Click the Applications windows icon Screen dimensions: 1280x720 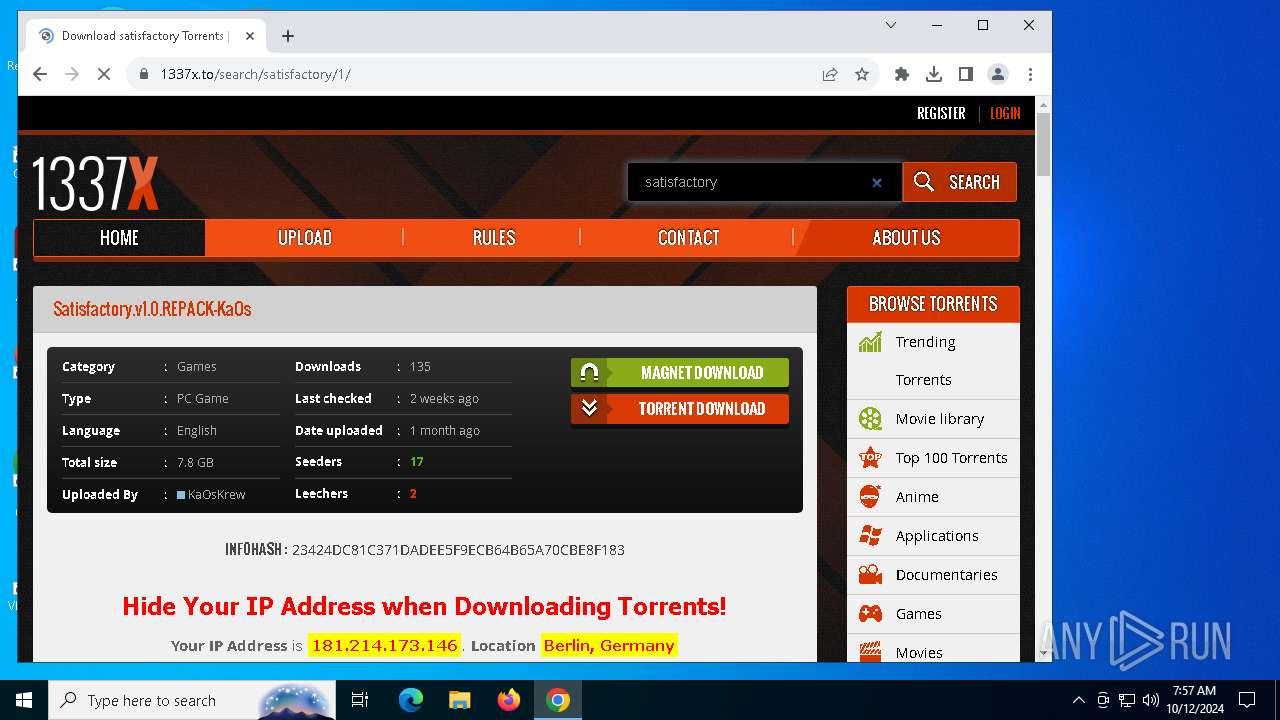point(870,536)
